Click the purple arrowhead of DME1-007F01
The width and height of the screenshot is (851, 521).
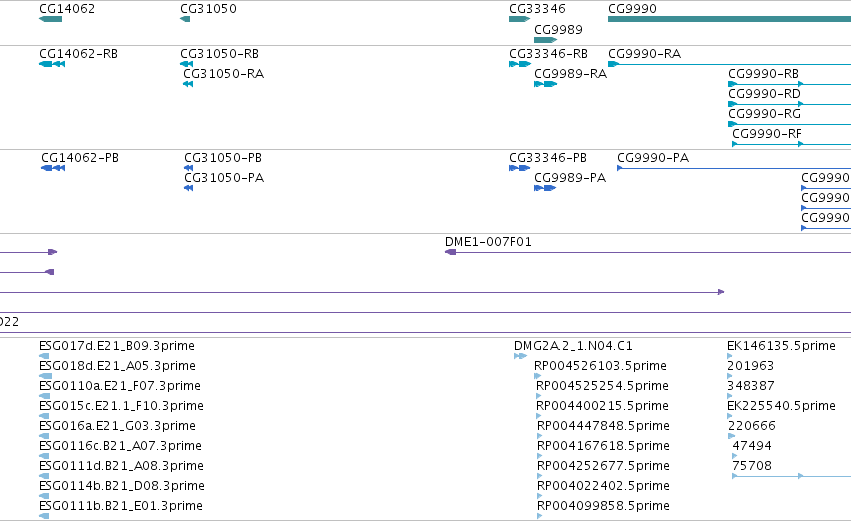click(x=450, y=252)
